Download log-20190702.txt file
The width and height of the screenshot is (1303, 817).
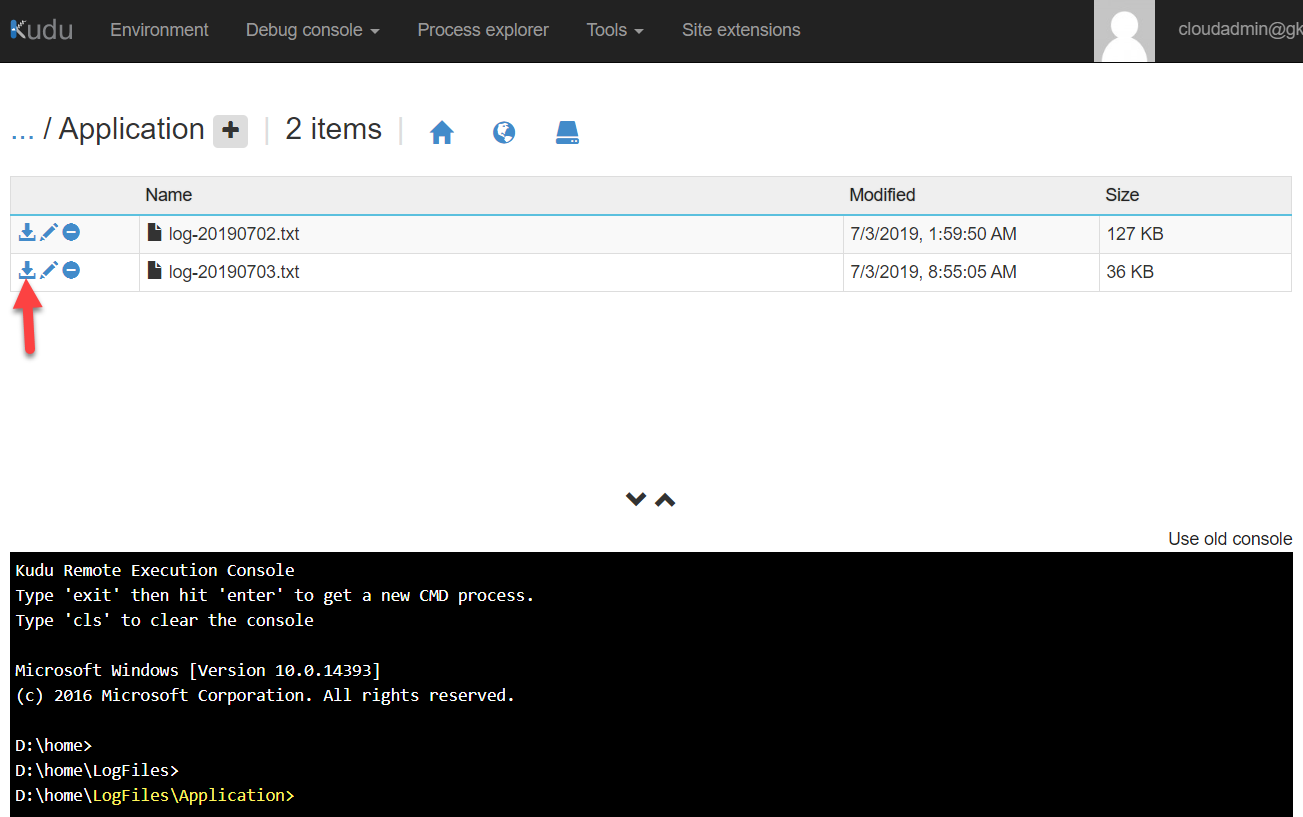(27, 233)
